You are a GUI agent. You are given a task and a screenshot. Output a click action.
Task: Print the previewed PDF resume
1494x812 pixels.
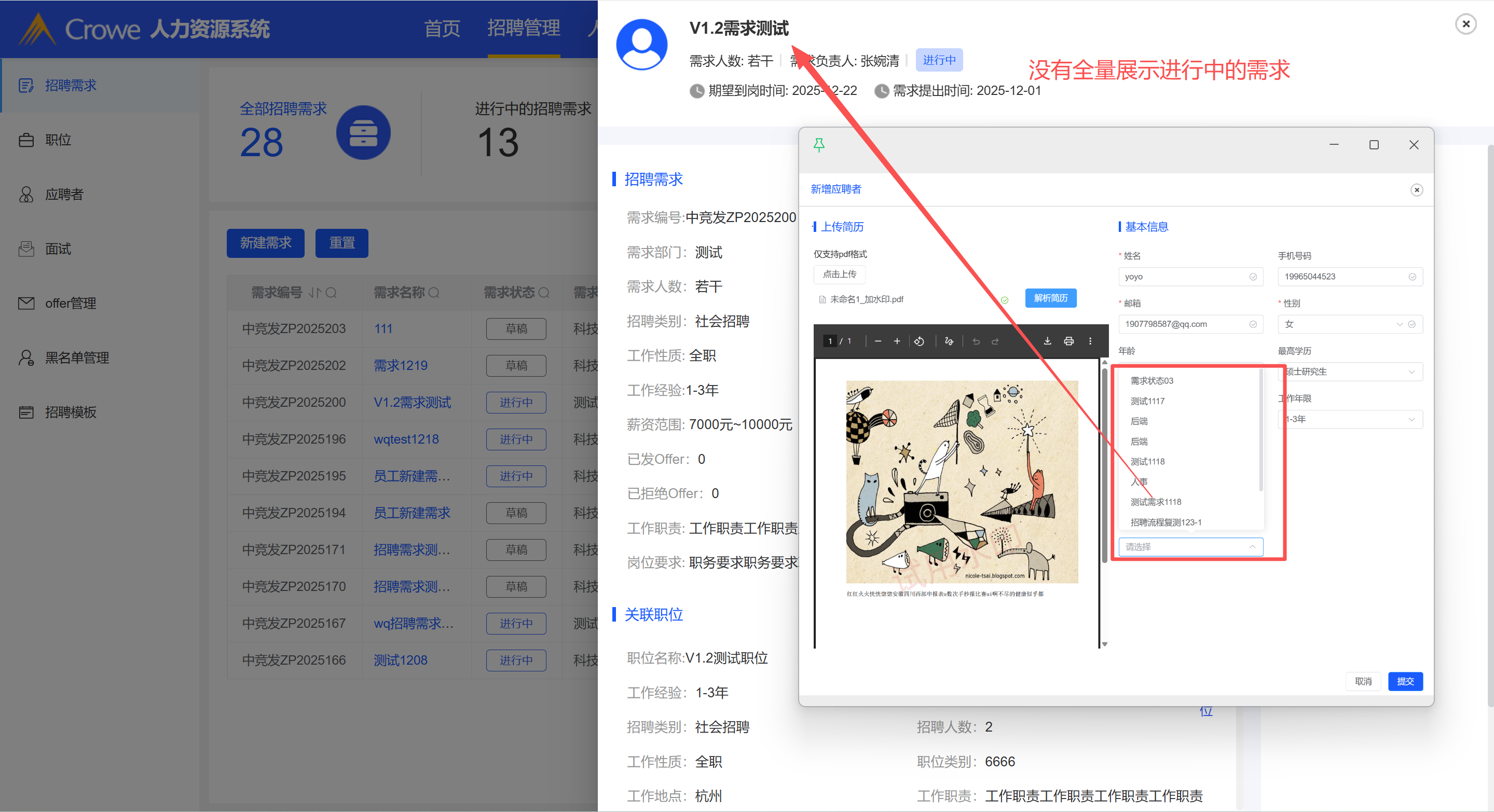(x=1068, y=341)
